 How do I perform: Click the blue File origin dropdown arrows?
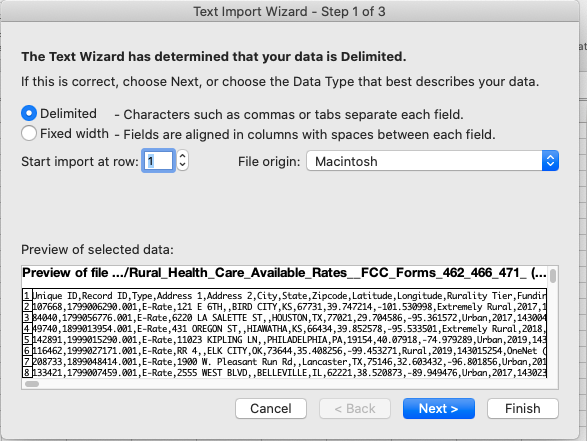click(550, 161)
